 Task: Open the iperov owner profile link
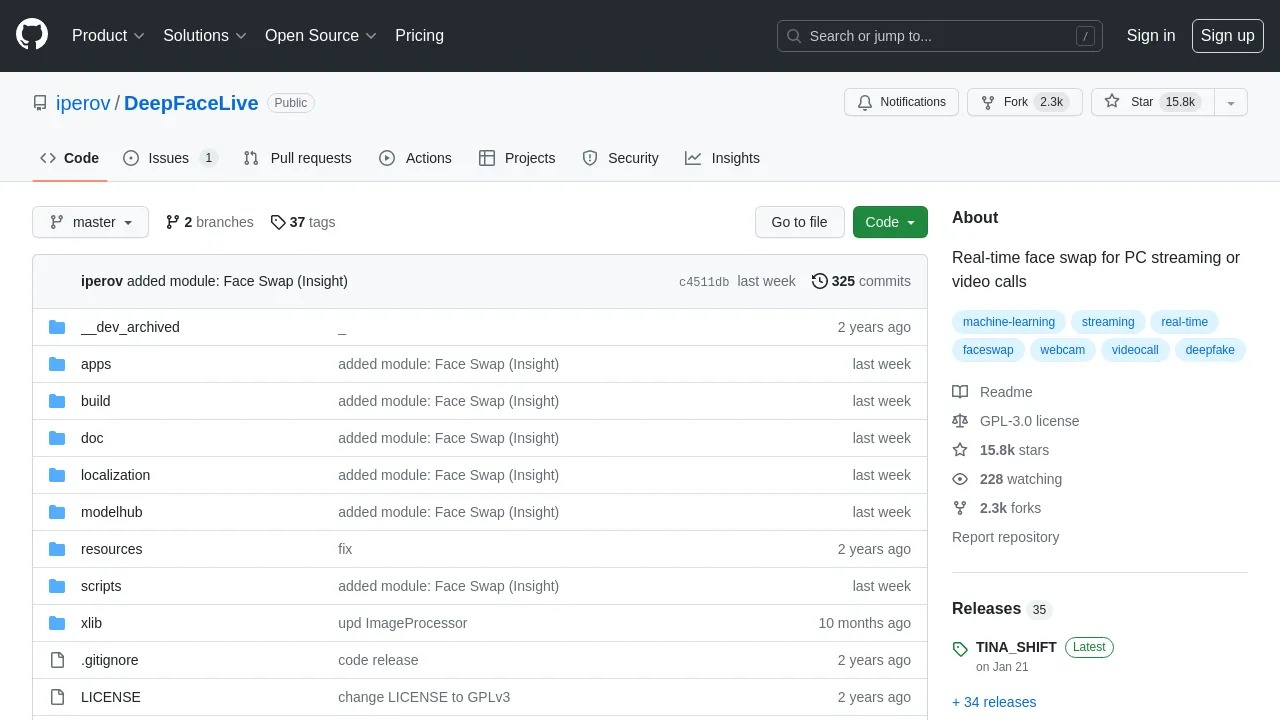[x=84, y=103]
